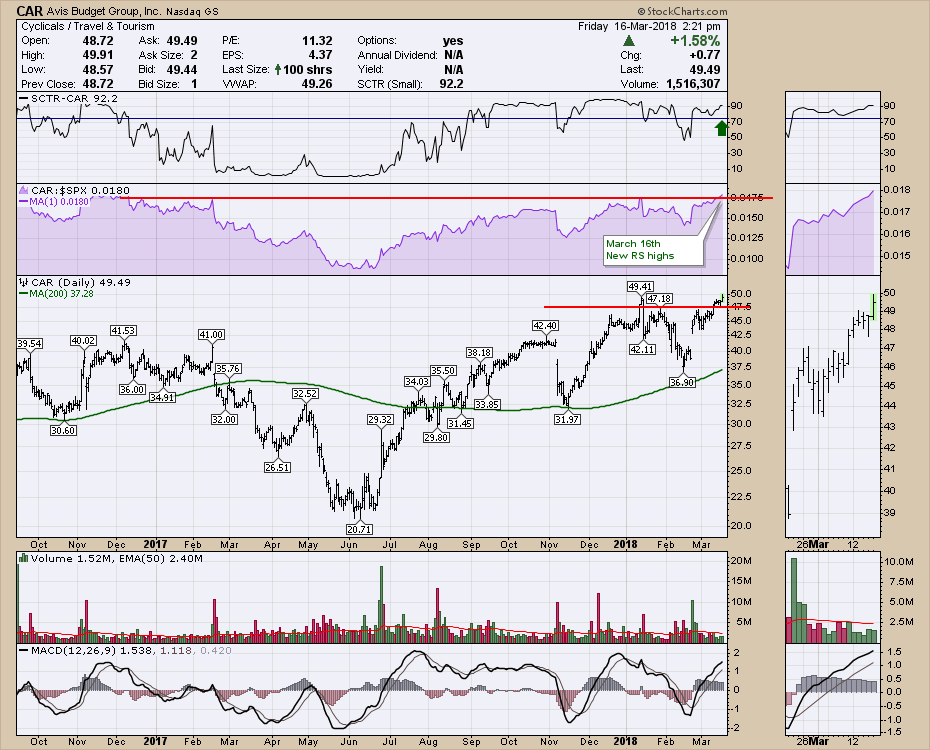
Task: Click the '34.91' price label
Action: [161, 397]
